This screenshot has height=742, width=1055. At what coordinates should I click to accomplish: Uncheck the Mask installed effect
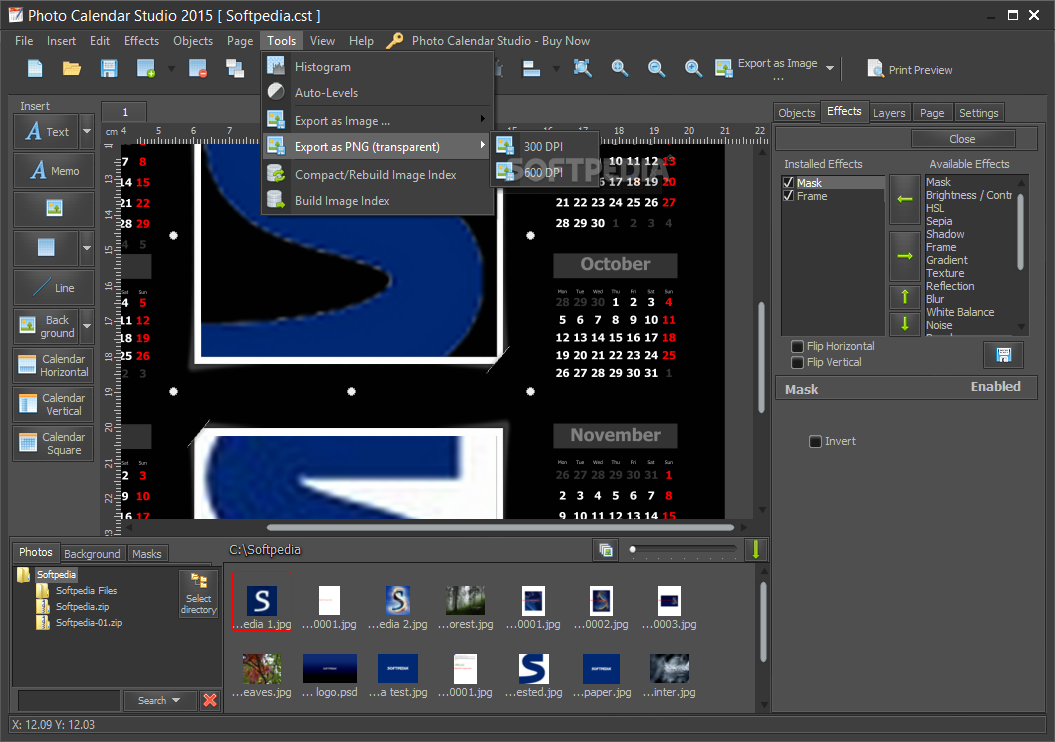pyautogui.click(x=789, y=183)
